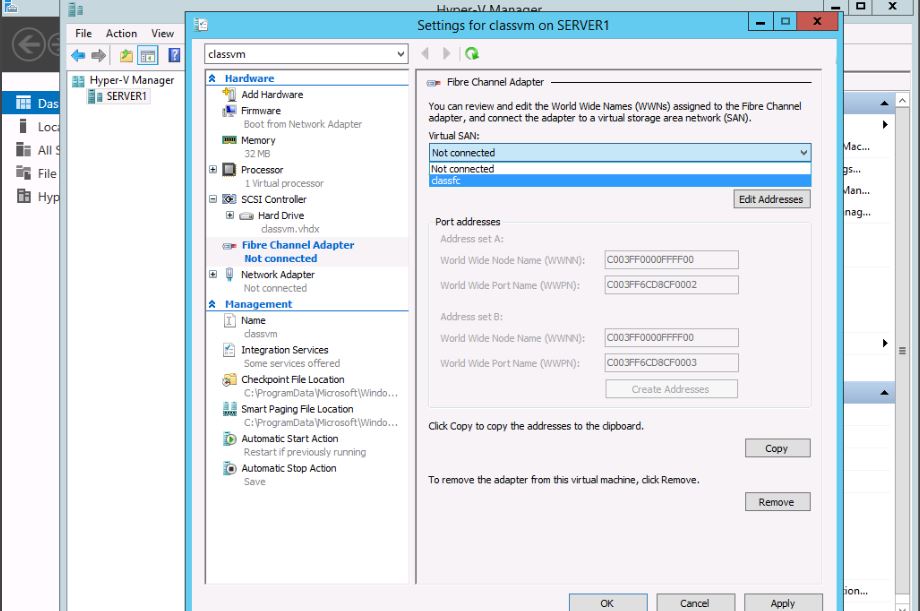Expand the Processor tree node
920x611 pixels.
click(213, 170)
